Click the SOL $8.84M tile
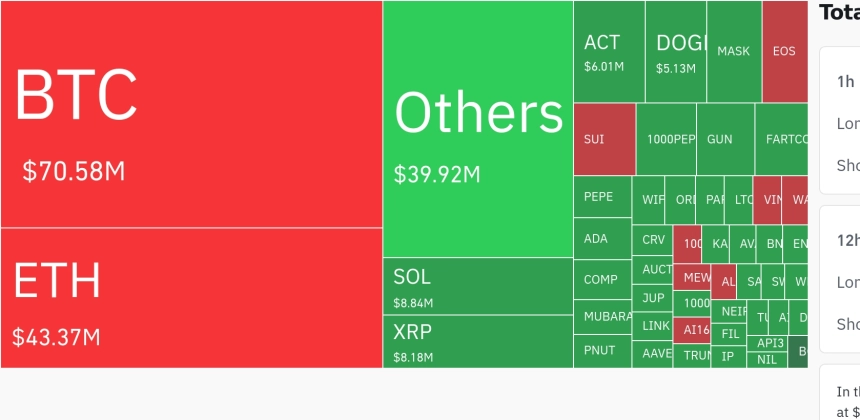Screen dimensions: 860x420 point(478,286)
